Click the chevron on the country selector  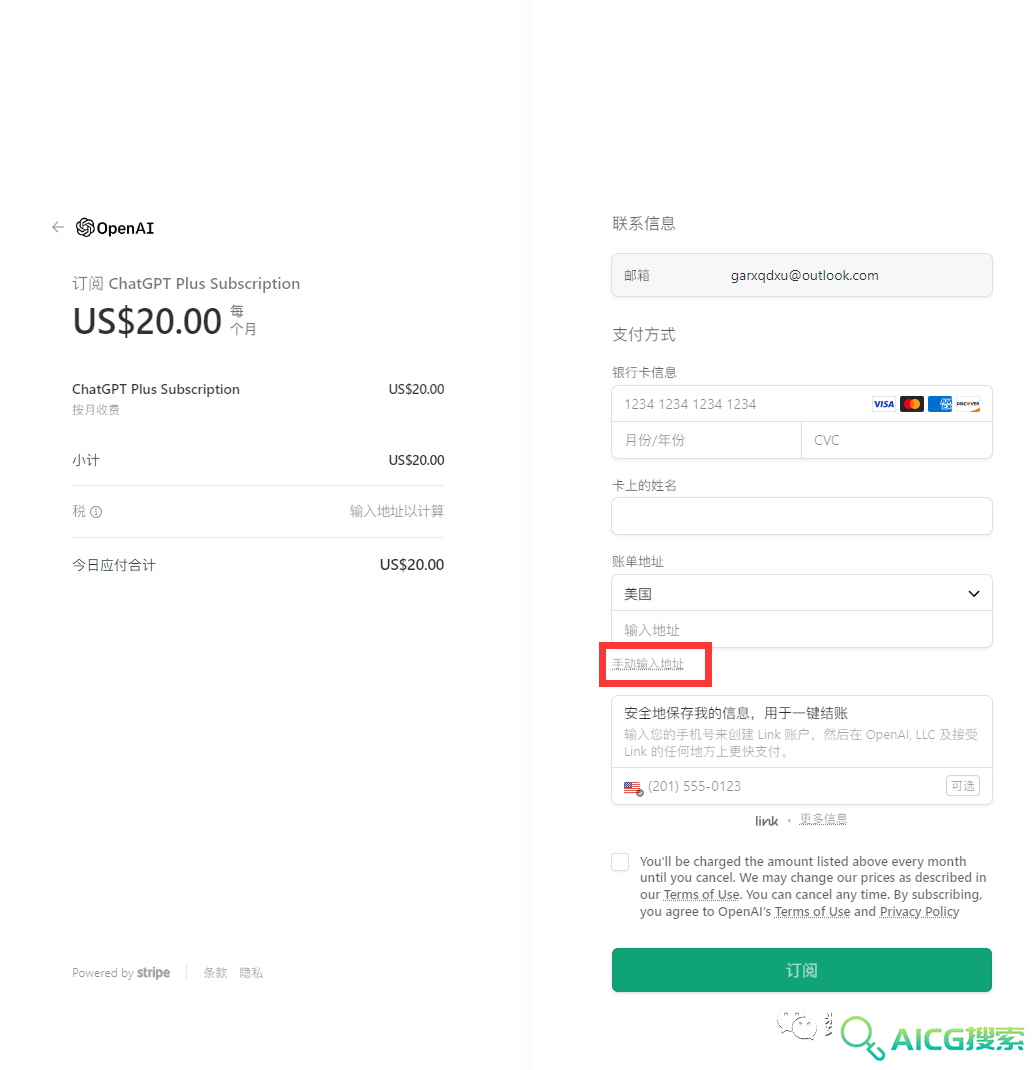(x=974, y=594)
